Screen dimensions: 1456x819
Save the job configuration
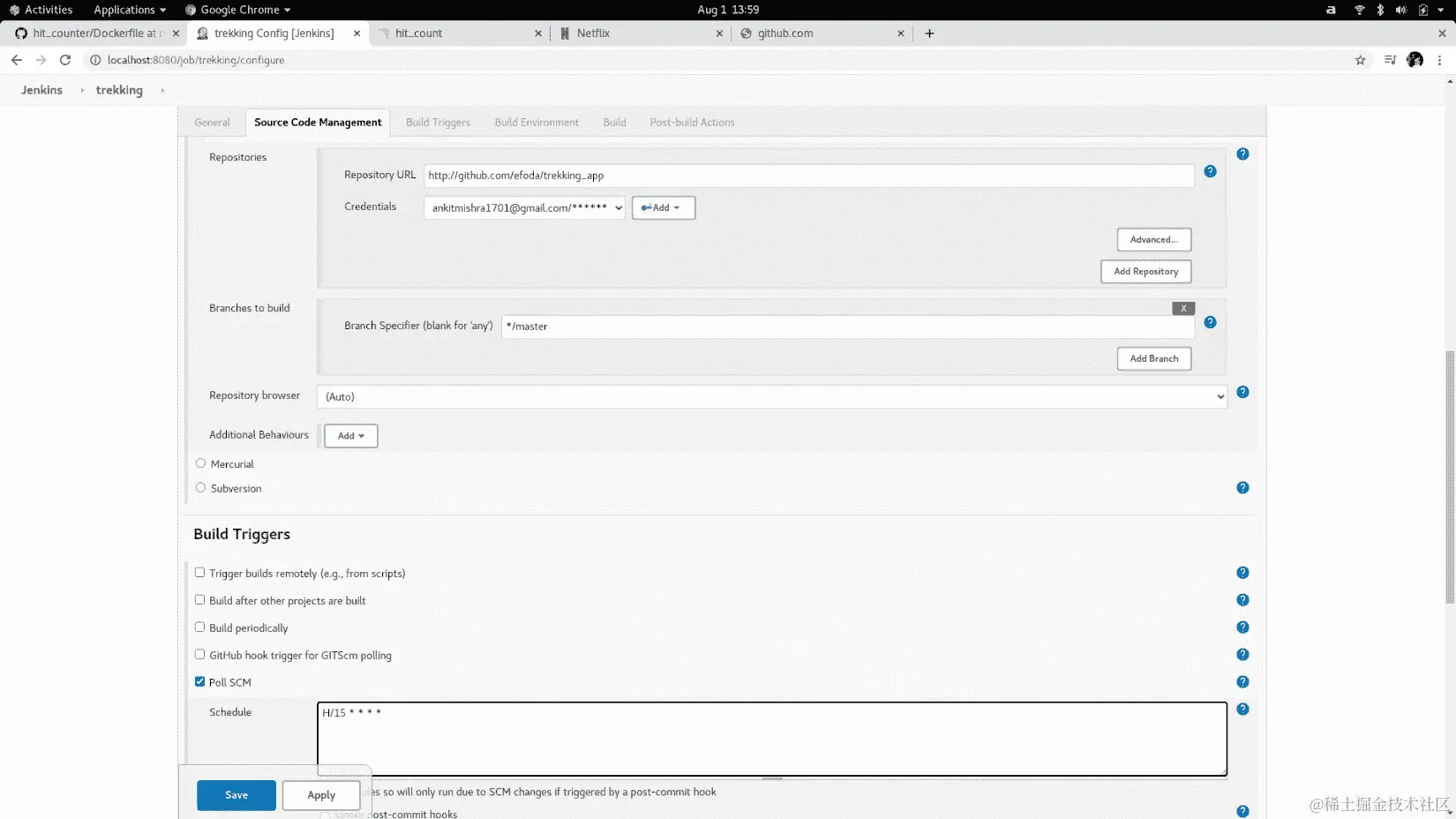coord(236,794)
